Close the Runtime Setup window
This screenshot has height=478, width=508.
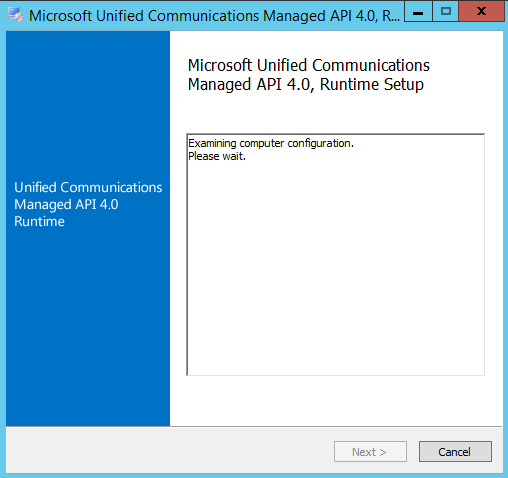tap(481, 12)
